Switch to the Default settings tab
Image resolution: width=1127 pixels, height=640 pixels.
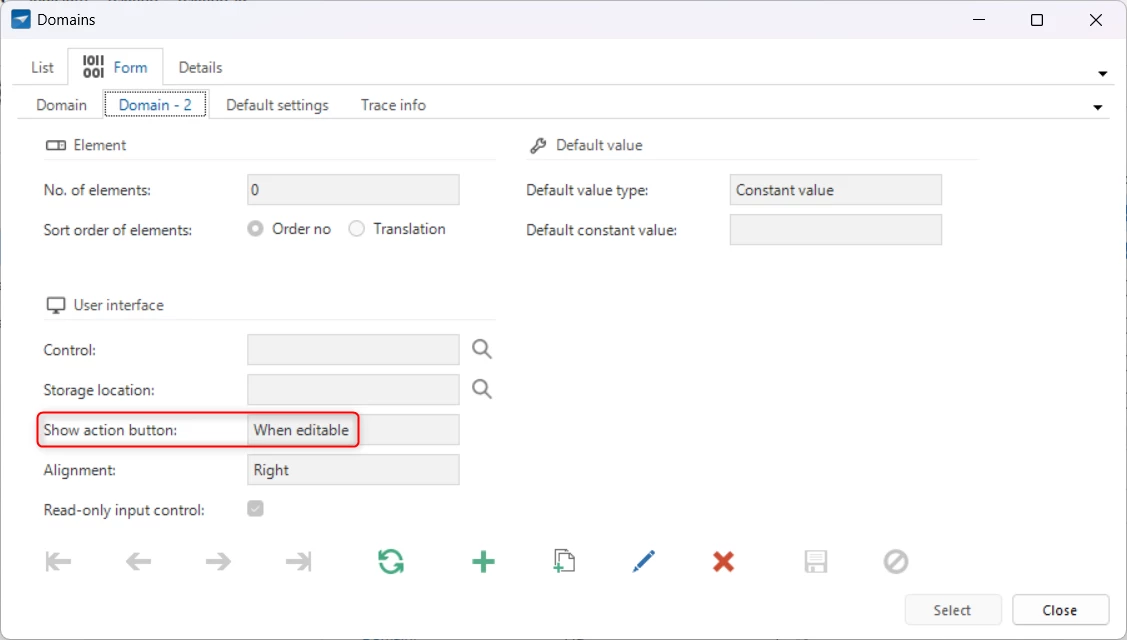tap(277, 105)
